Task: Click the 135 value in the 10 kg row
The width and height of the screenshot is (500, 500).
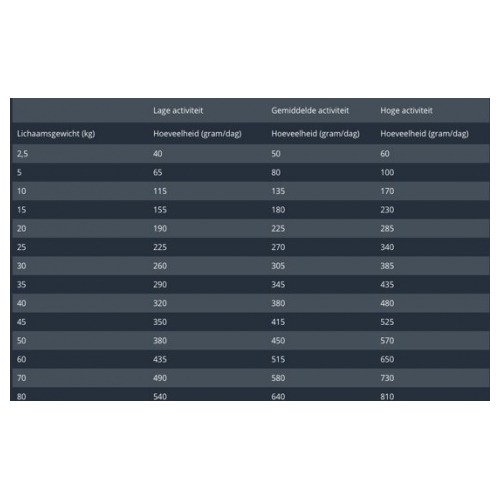Action: (x=278, y=191)
